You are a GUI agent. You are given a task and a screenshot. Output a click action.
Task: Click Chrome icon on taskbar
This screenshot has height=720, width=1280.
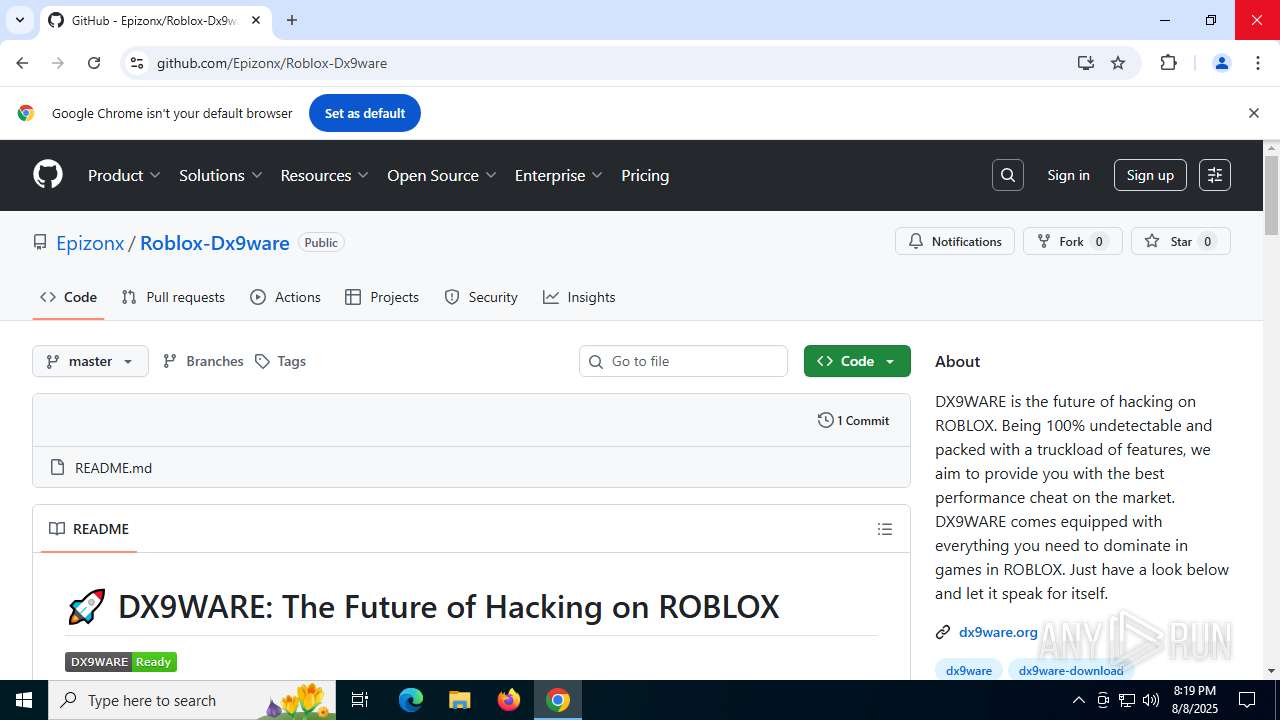pyautogui.click(x=558, y=700)
